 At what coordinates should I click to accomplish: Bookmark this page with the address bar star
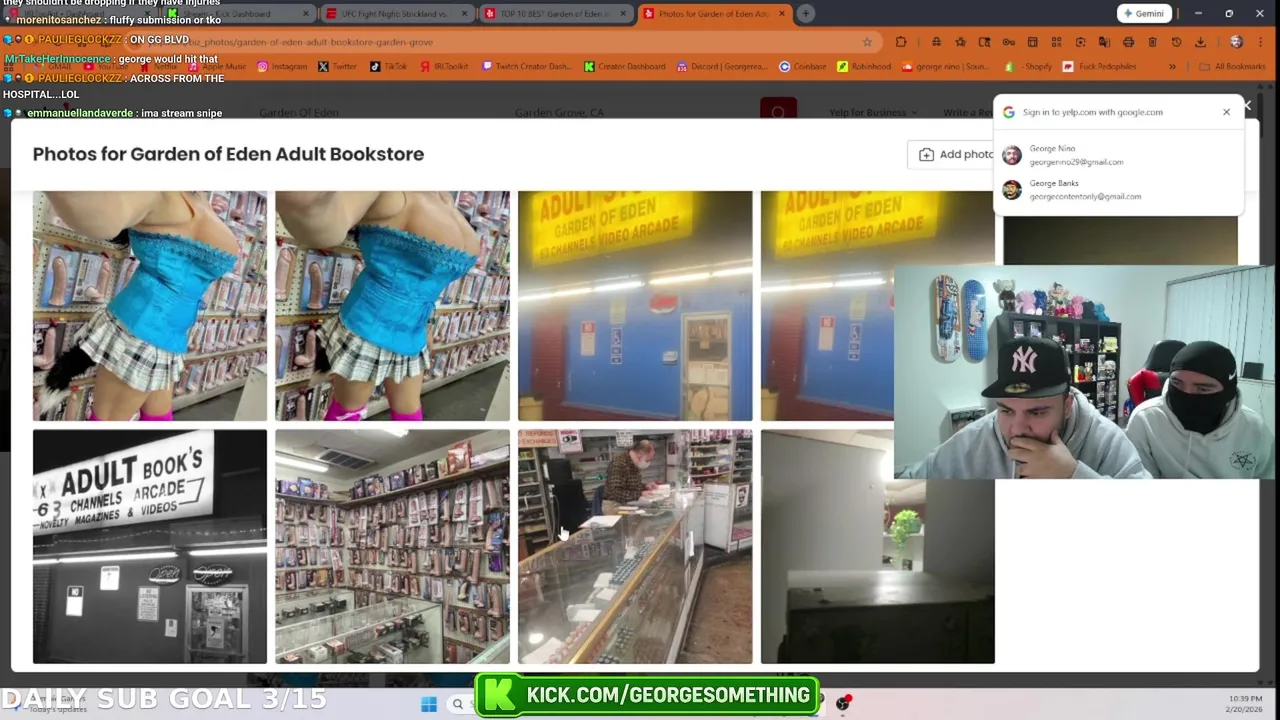867,42
